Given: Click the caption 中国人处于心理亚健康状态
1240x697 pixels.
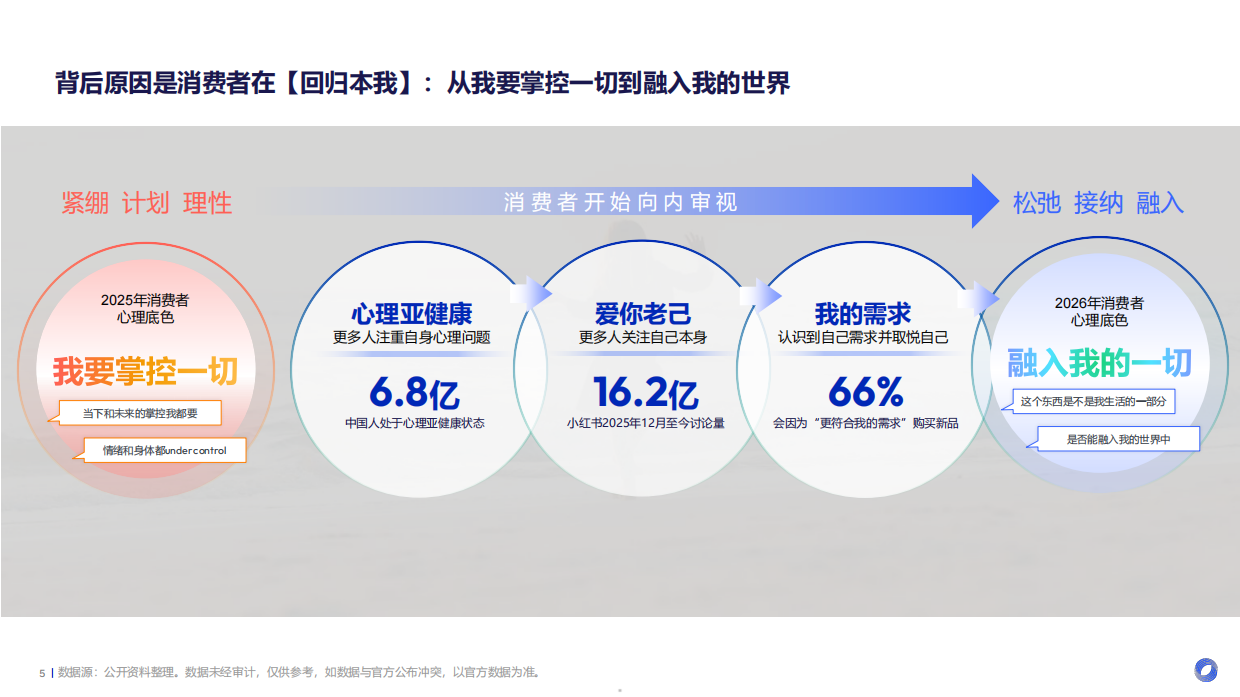Looking at the screenshot, I should point(414,423).
